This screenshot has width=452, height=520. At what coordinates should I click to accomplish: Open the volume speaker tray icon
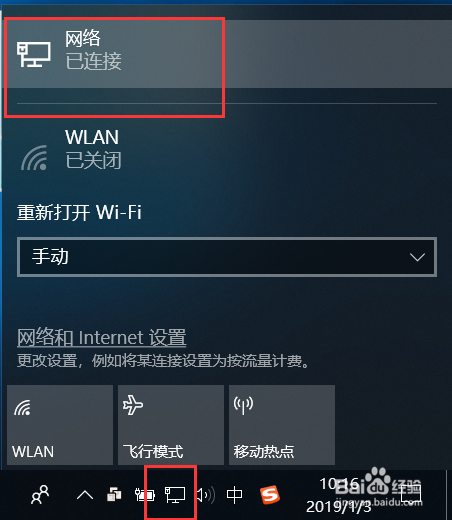(x=205, y=495)
